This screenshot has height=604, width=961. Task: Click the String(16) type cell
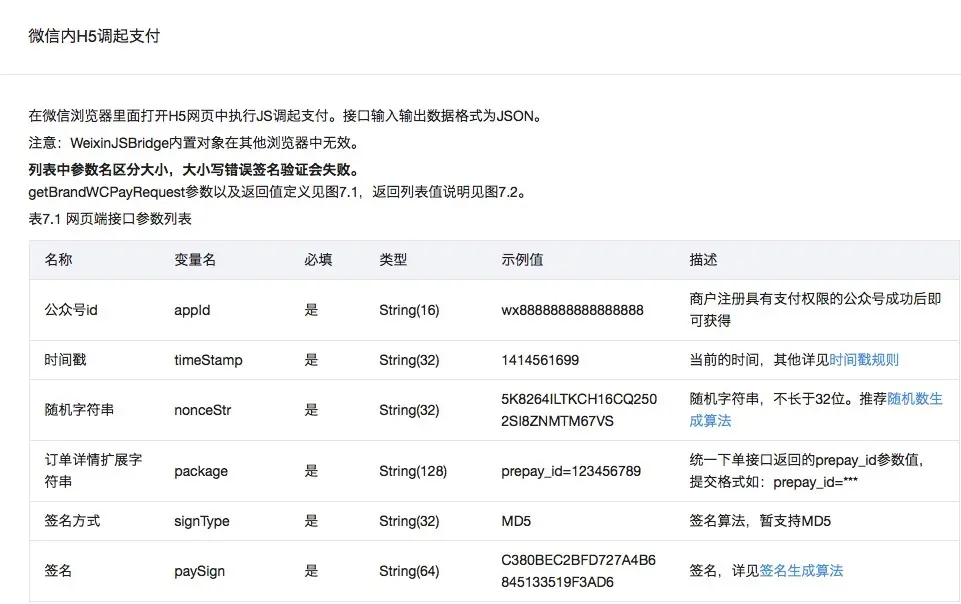pos(409,310)
